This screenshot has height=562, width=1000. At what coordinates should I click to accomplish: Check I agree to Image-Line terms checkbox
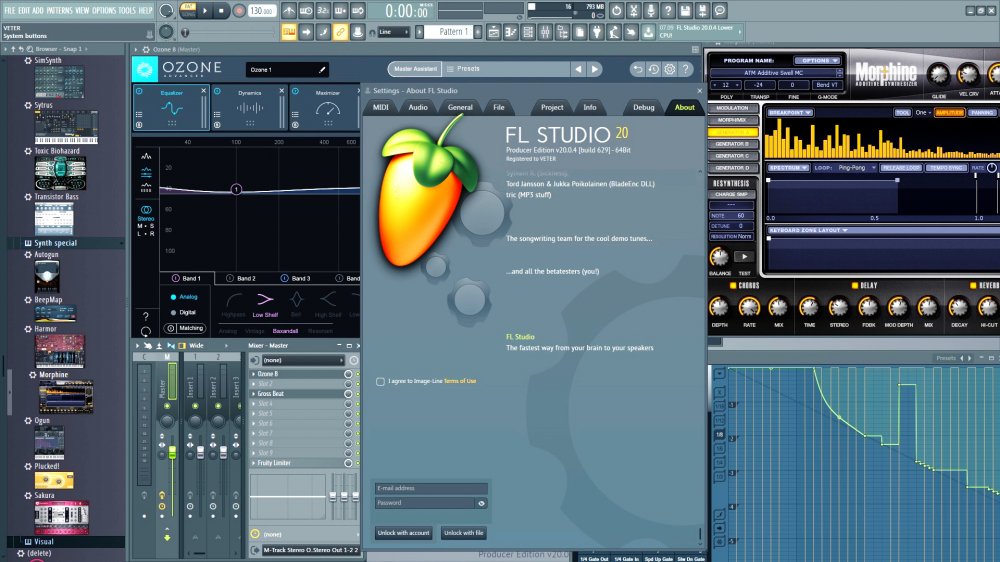coord(380,381)
